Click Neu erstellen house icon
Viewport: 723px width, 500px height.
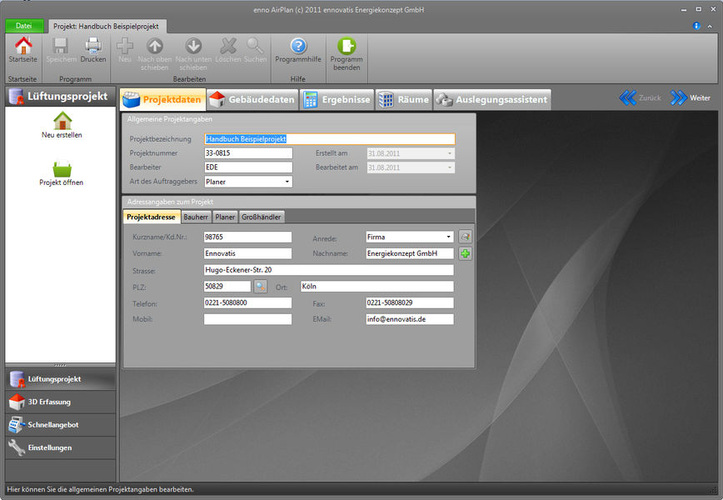click(62, 122)
